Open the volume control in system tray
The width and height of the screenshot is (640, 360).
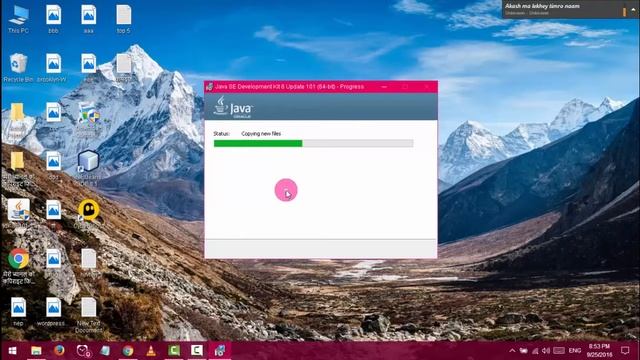(x=546, y=351)
